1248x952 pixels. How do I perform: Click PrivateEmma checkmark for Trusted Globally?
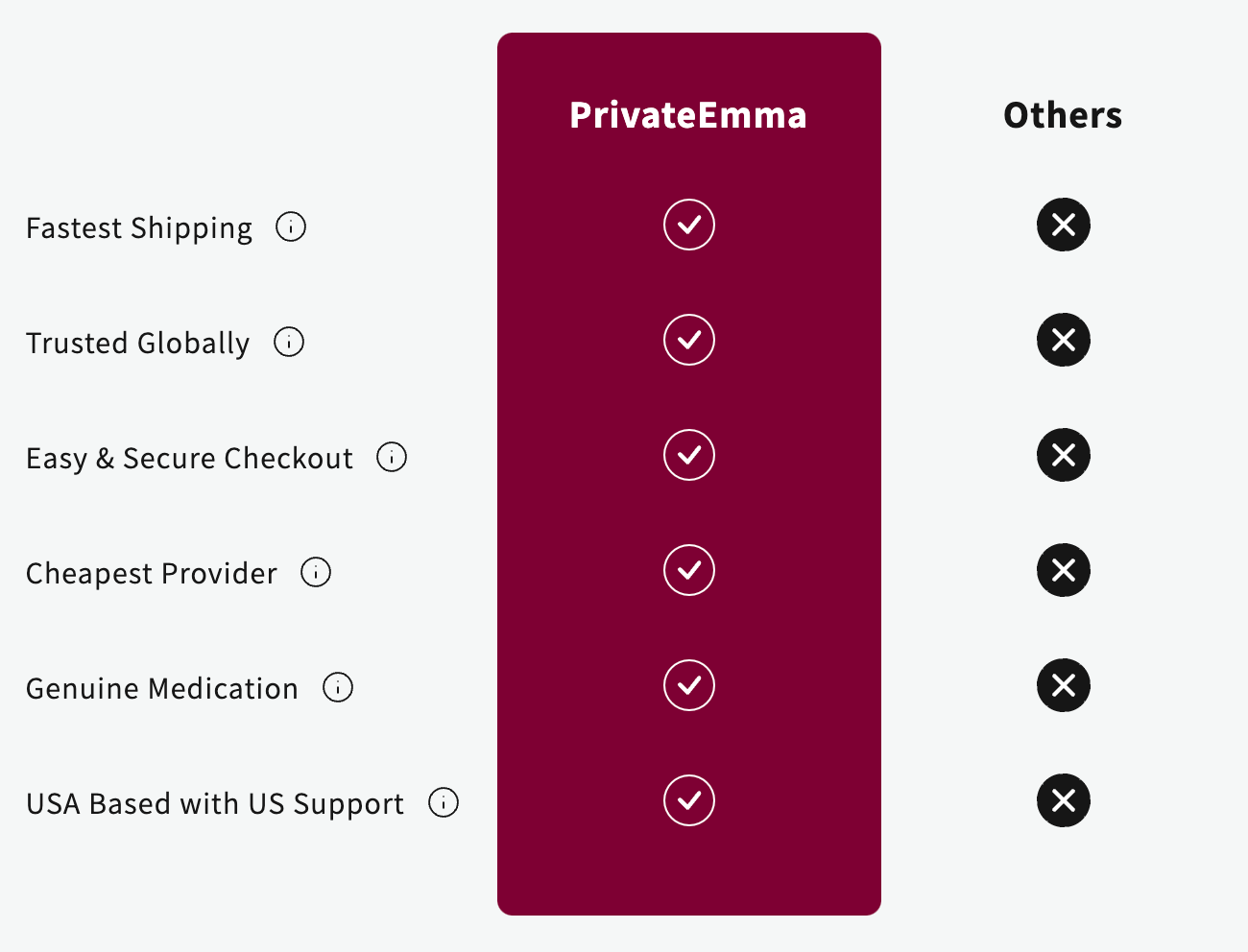pos(689,340)
